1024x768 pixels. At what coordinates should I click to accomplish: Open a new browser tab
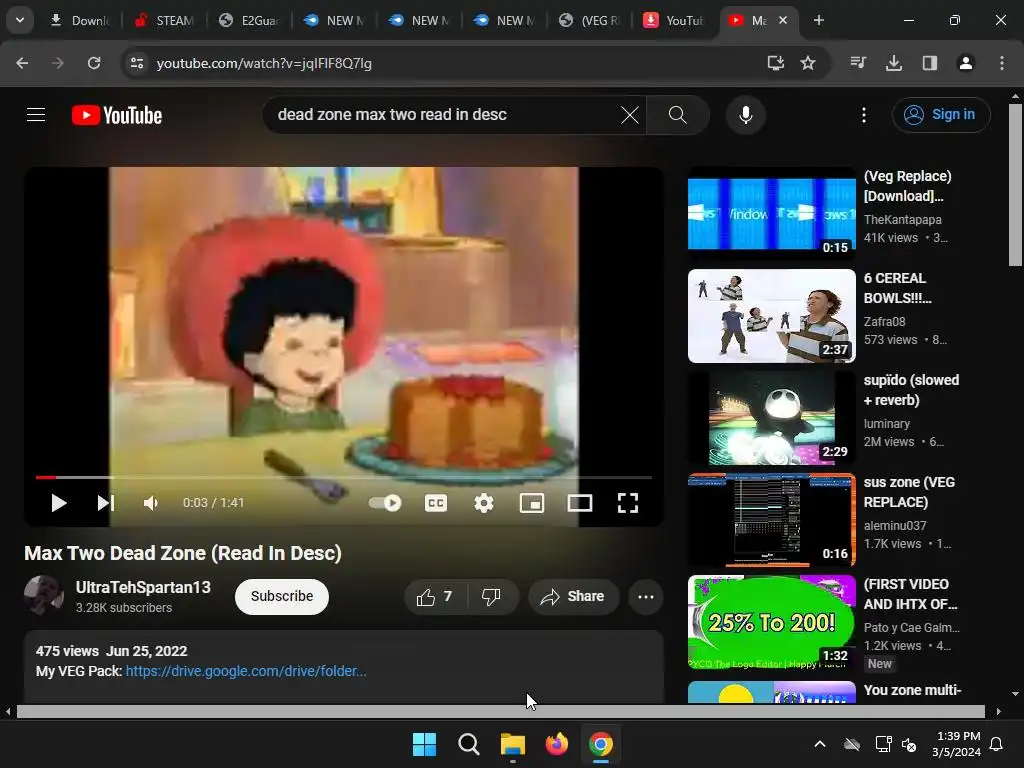tap(818, 20)
